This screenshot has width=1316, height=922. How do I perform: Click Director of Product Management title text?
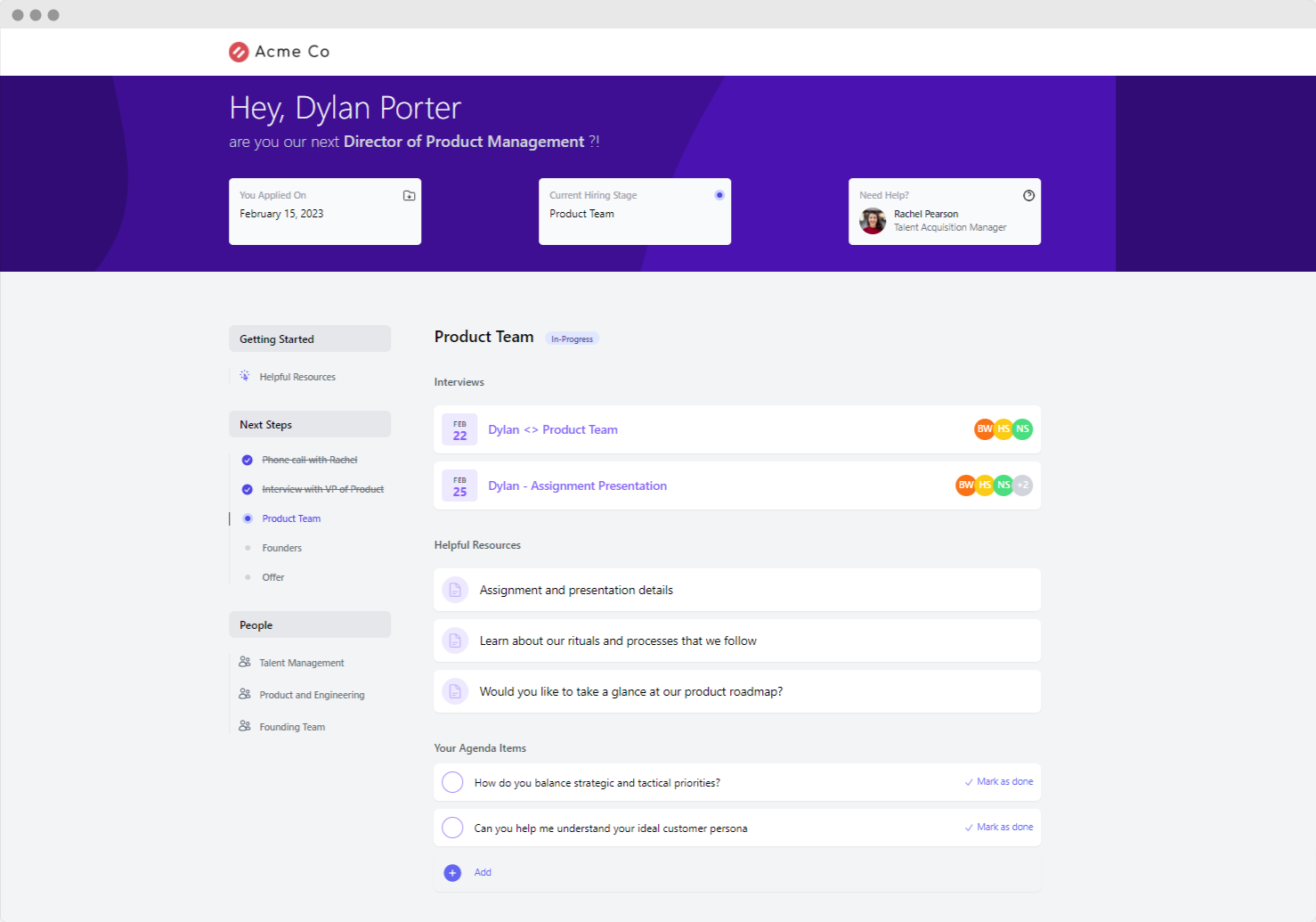coord(464,142)
